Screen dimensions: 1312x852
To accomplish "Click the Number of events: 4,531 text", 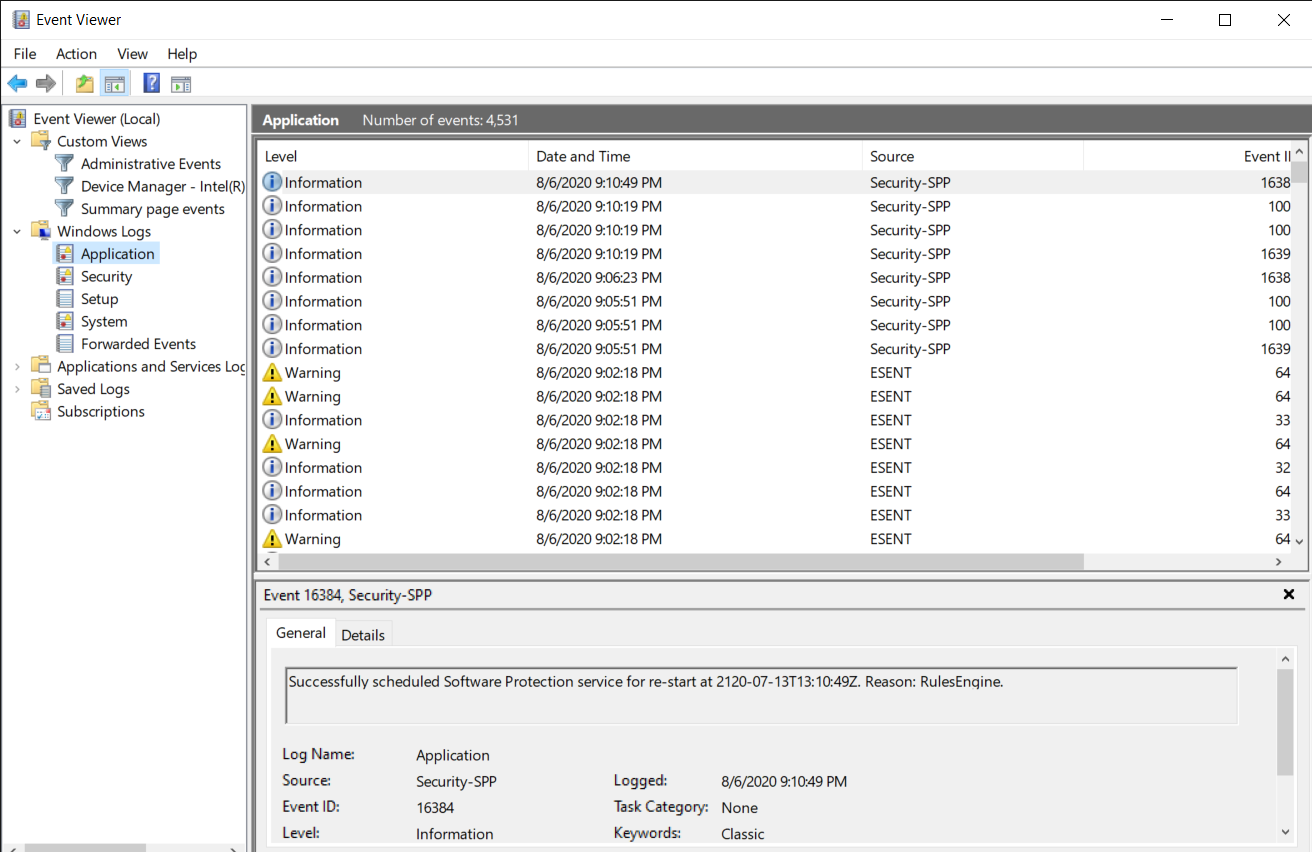I will [440, 120].
